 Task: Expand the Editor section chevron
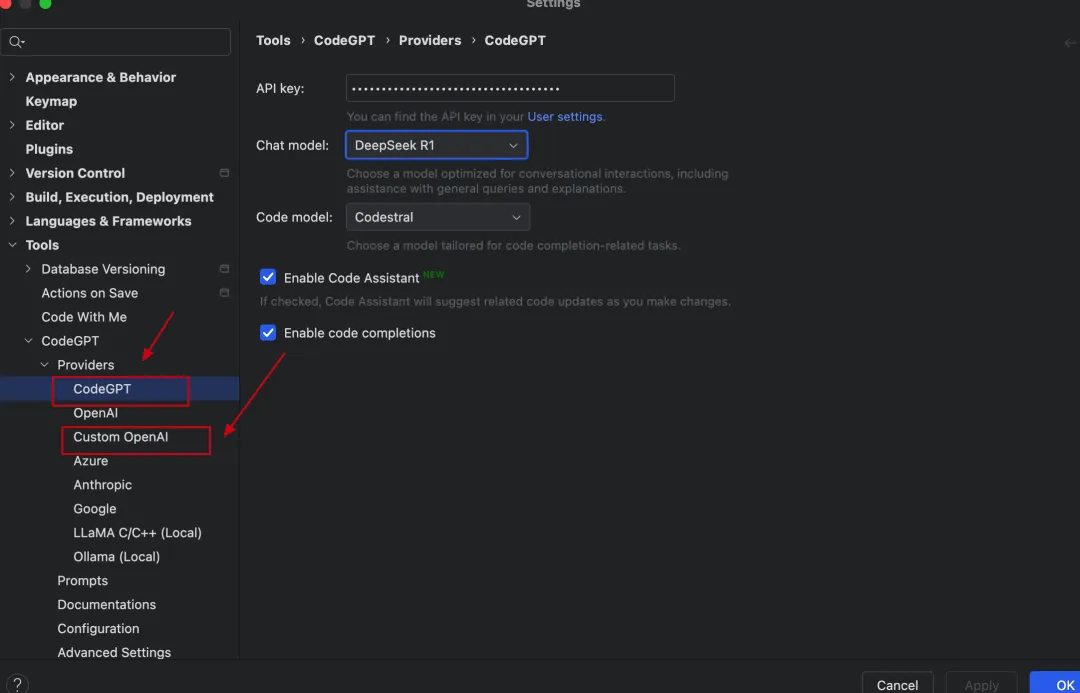click(12, 125)
